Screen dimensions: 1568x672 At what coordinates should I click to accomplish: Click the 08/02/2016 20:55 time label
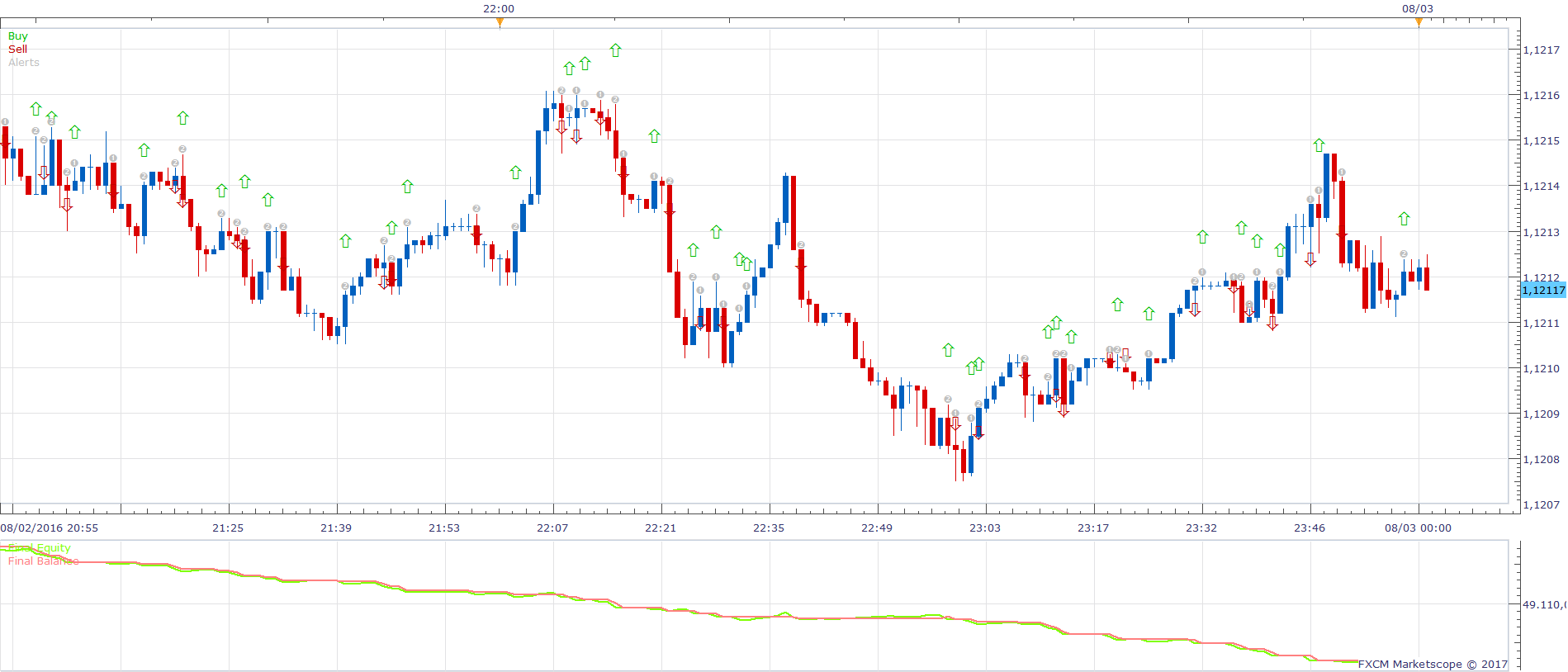(x=50, y=528)
